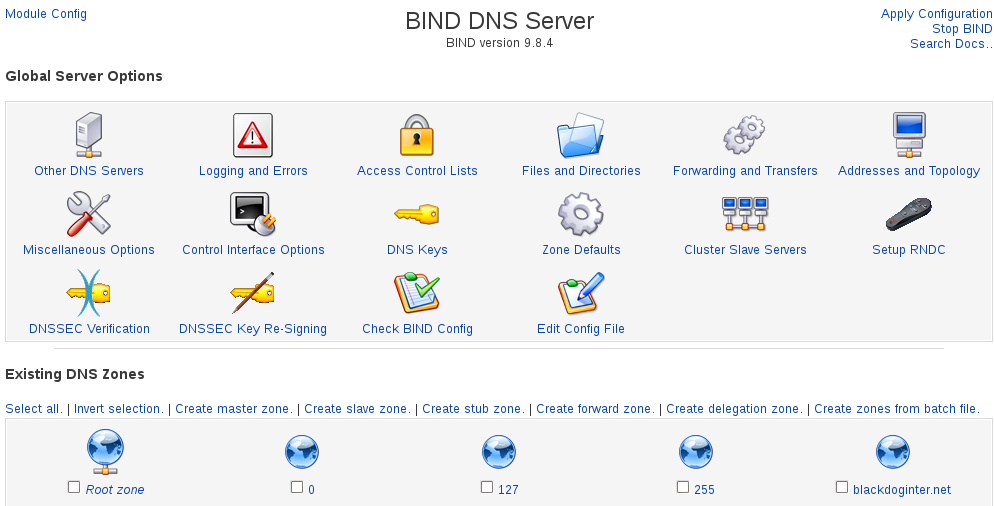Click the Stop BIND link
Screen dimensions: 994x506
[x=962, y=29]
